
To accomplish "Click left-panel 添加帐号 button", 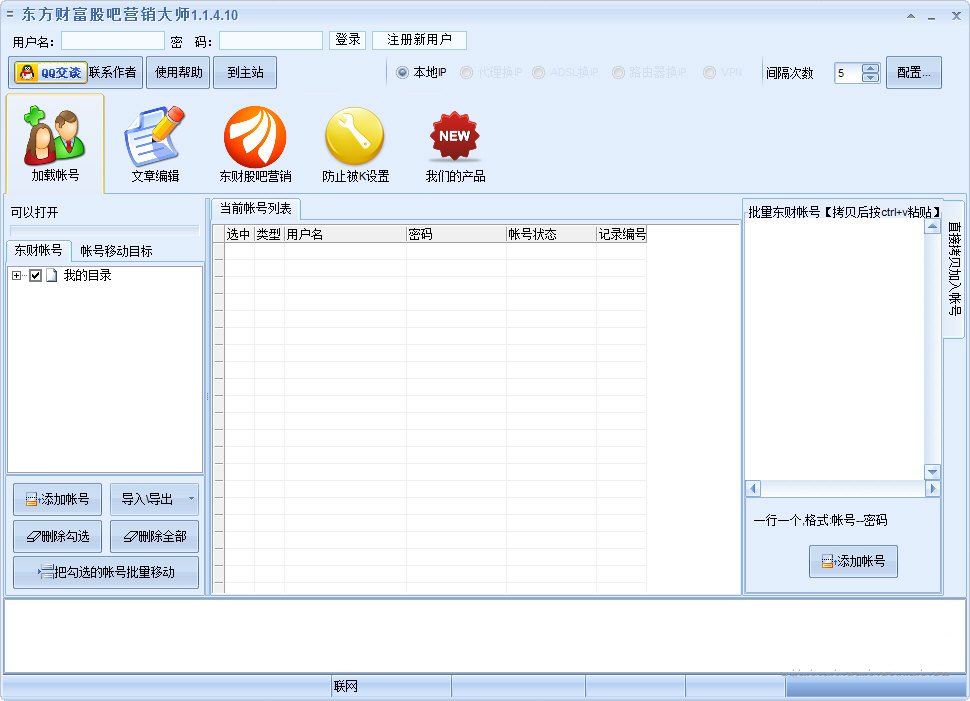I will click(58, 499).
